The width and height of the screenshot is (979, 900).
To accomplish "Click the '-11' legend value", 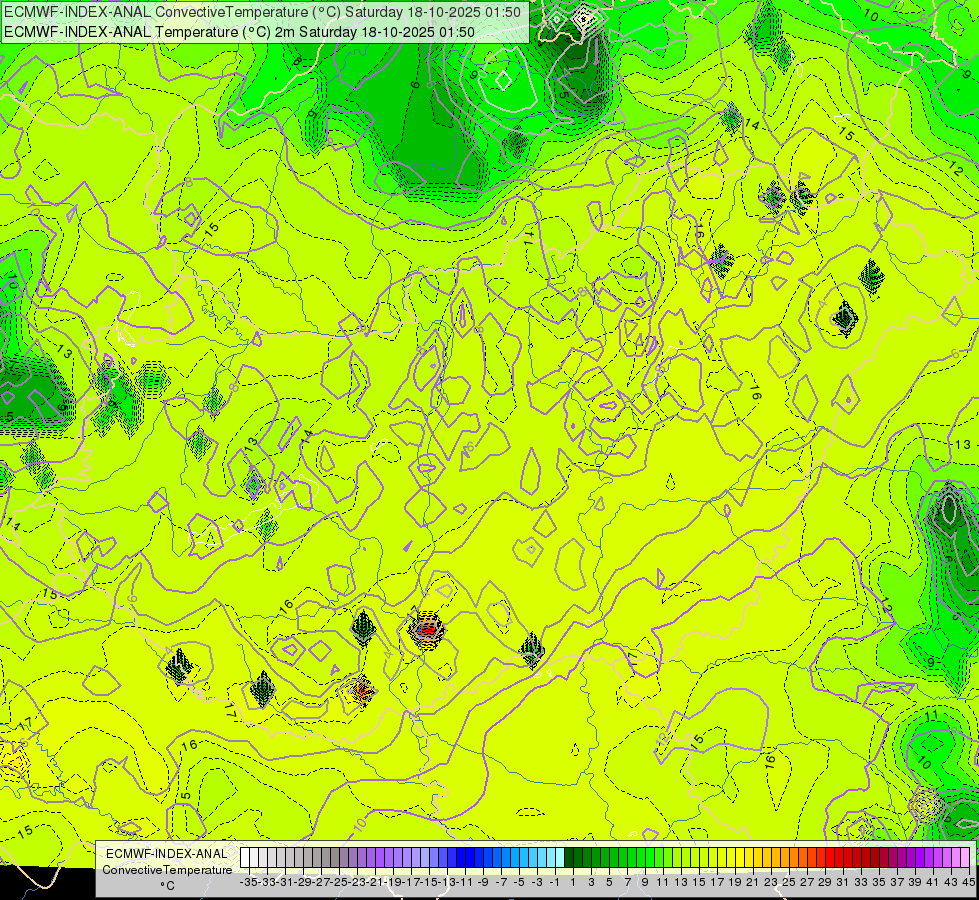I will 466,882.
